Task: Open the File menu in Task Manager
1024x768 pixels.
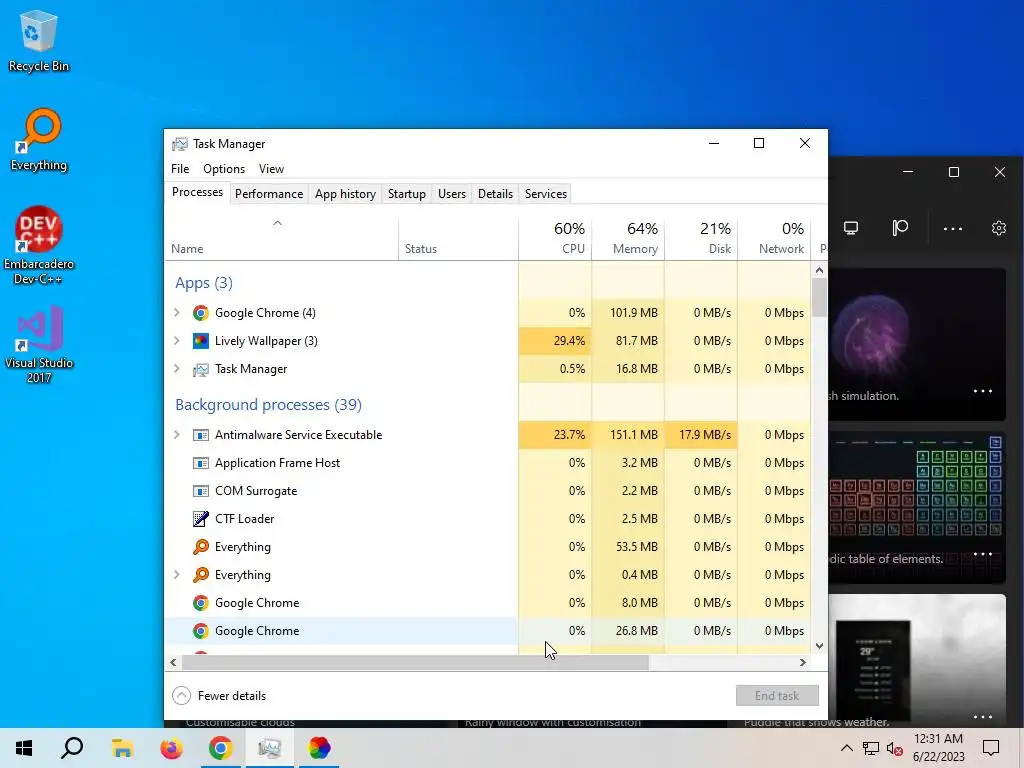Action: pyautogui.click(x=180, y=169)
